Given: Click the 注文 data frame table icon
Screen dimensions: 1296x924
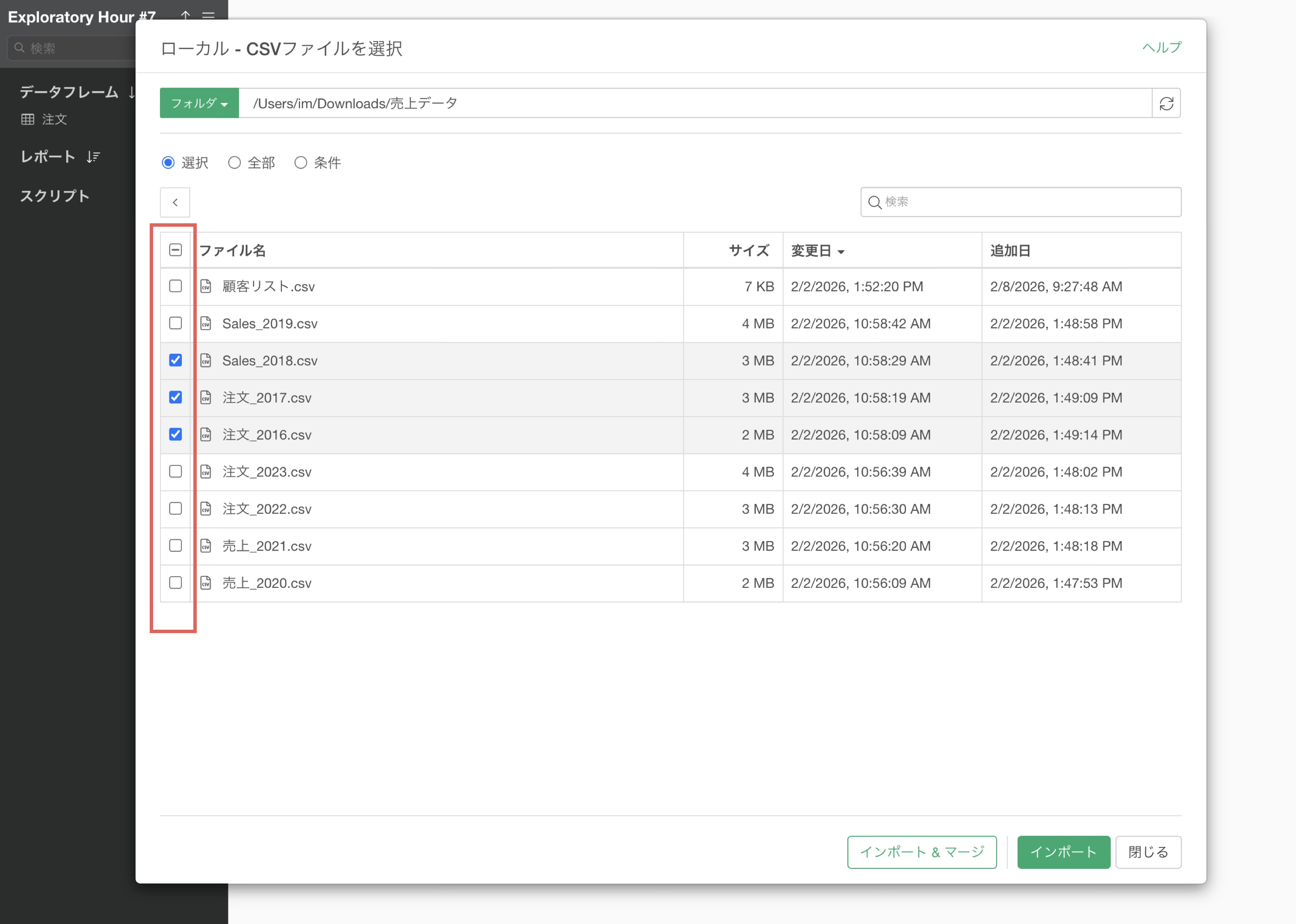Looking at the screenshot, I should [x=27, y=119].
